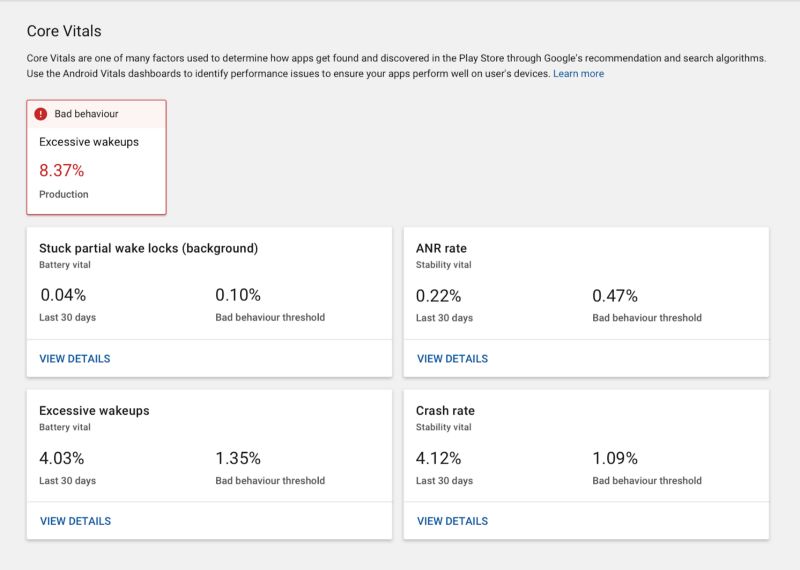The image size is (800, 570).
Task: Click the 4.12% crash rate value
Action: (439, 458)
